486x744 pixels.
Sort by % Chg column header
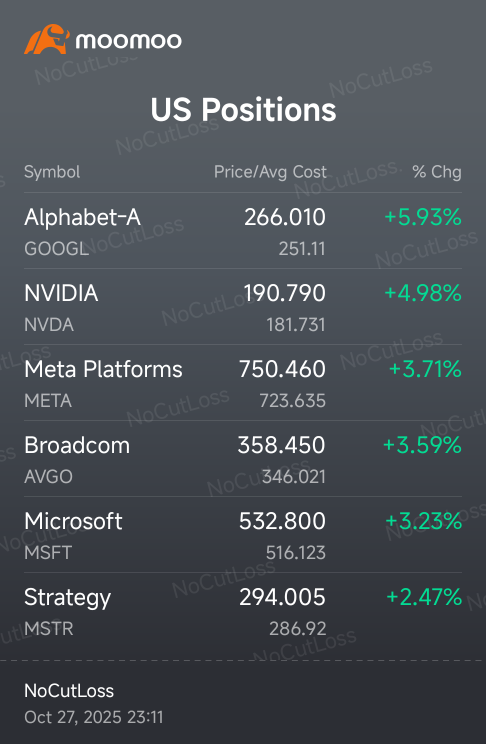(437, 172)
